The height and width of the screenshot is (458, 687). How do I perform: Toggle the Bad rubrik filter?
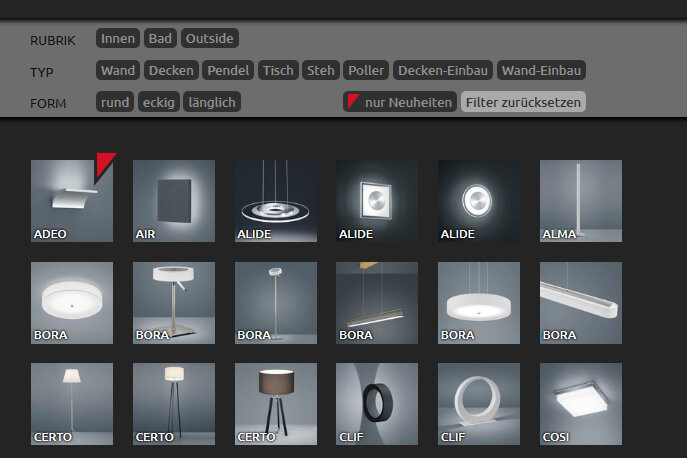[160, 39]
